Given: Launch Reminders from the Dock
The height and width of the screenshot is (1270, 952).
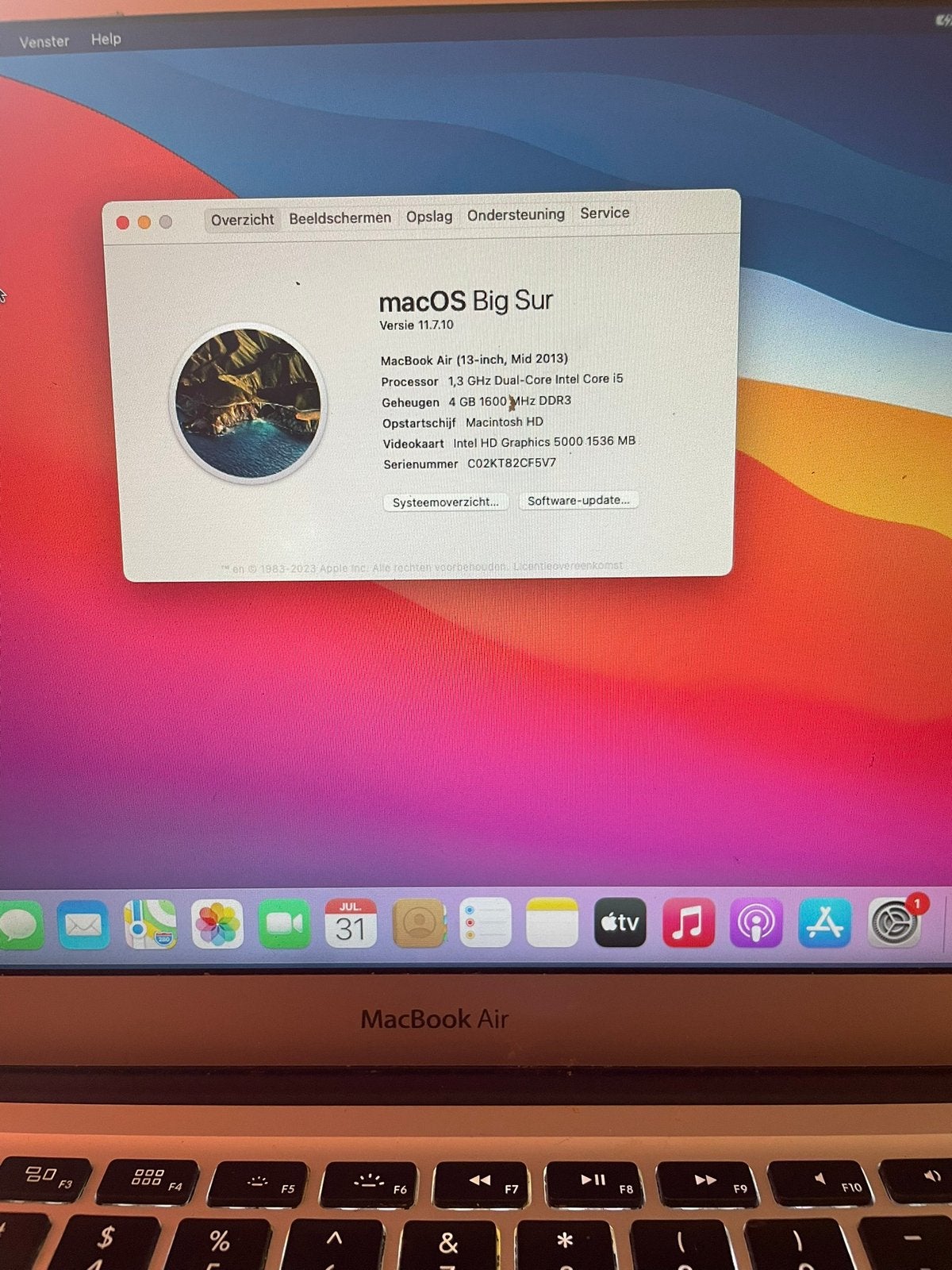Looking at the screenshot, I should 486,922.
